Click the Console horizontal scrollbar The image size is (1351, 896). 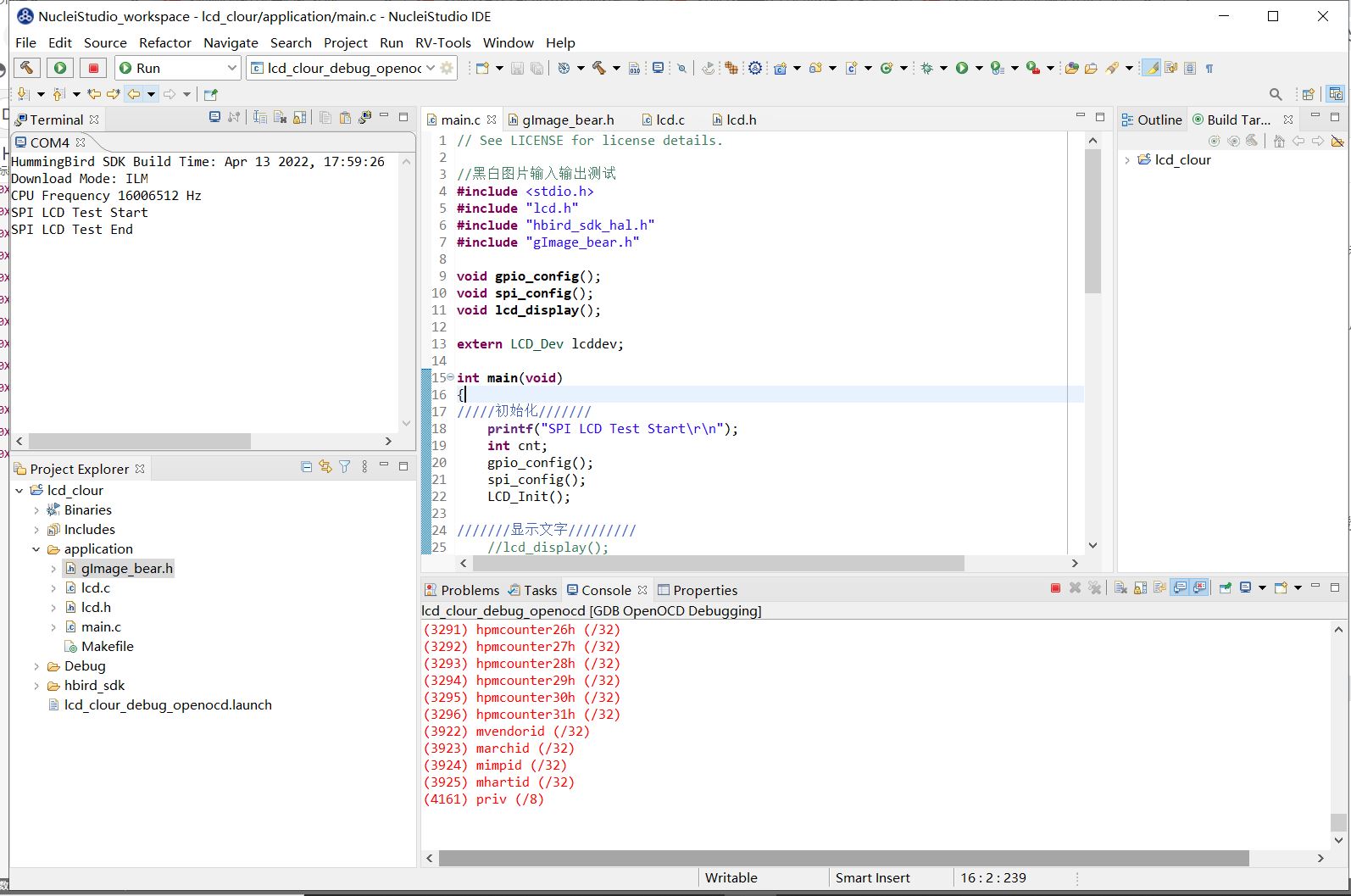843,858
